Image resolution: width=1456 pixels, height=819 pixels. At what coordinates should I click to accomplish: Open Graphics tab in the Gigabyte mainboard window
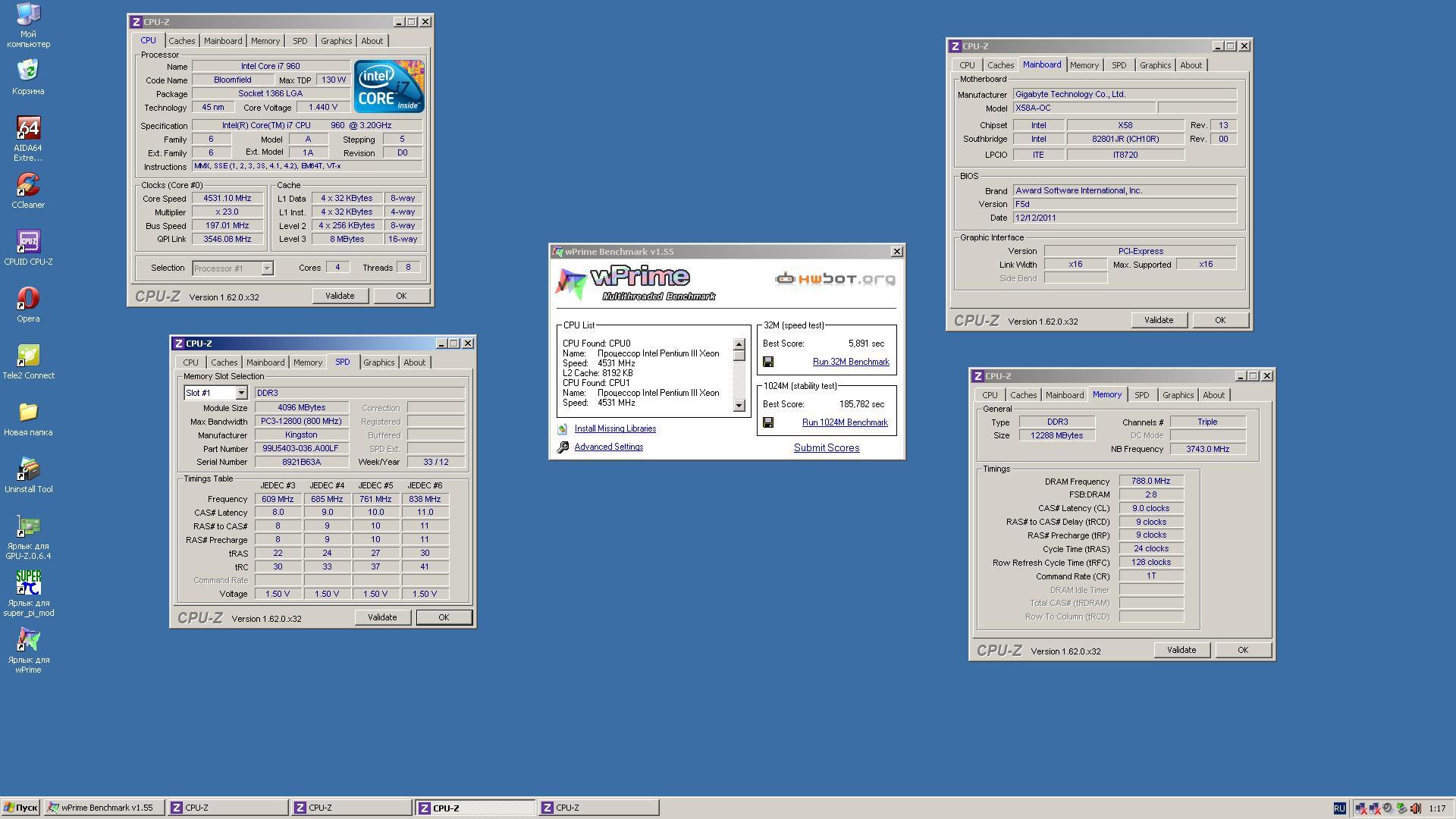pyautogui.click(x=1155, y=65)
